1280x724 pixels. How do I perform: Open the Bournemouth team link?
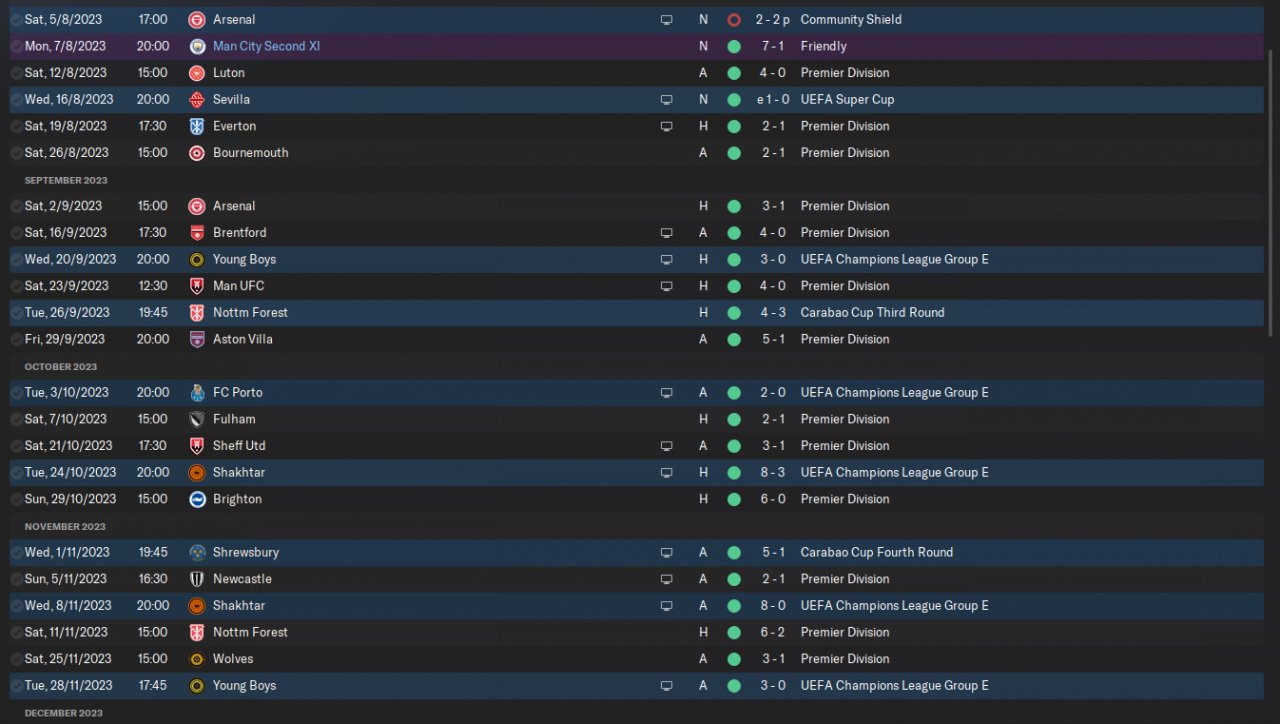[x=250, y=153]
